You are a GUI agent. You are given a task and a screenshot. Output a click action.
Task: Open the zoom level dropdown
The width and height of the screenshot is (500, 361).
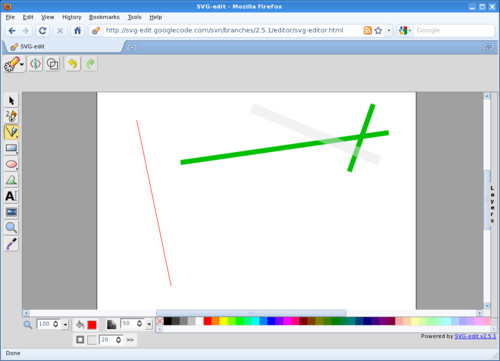pyautogui.click(x=65, y=324)
